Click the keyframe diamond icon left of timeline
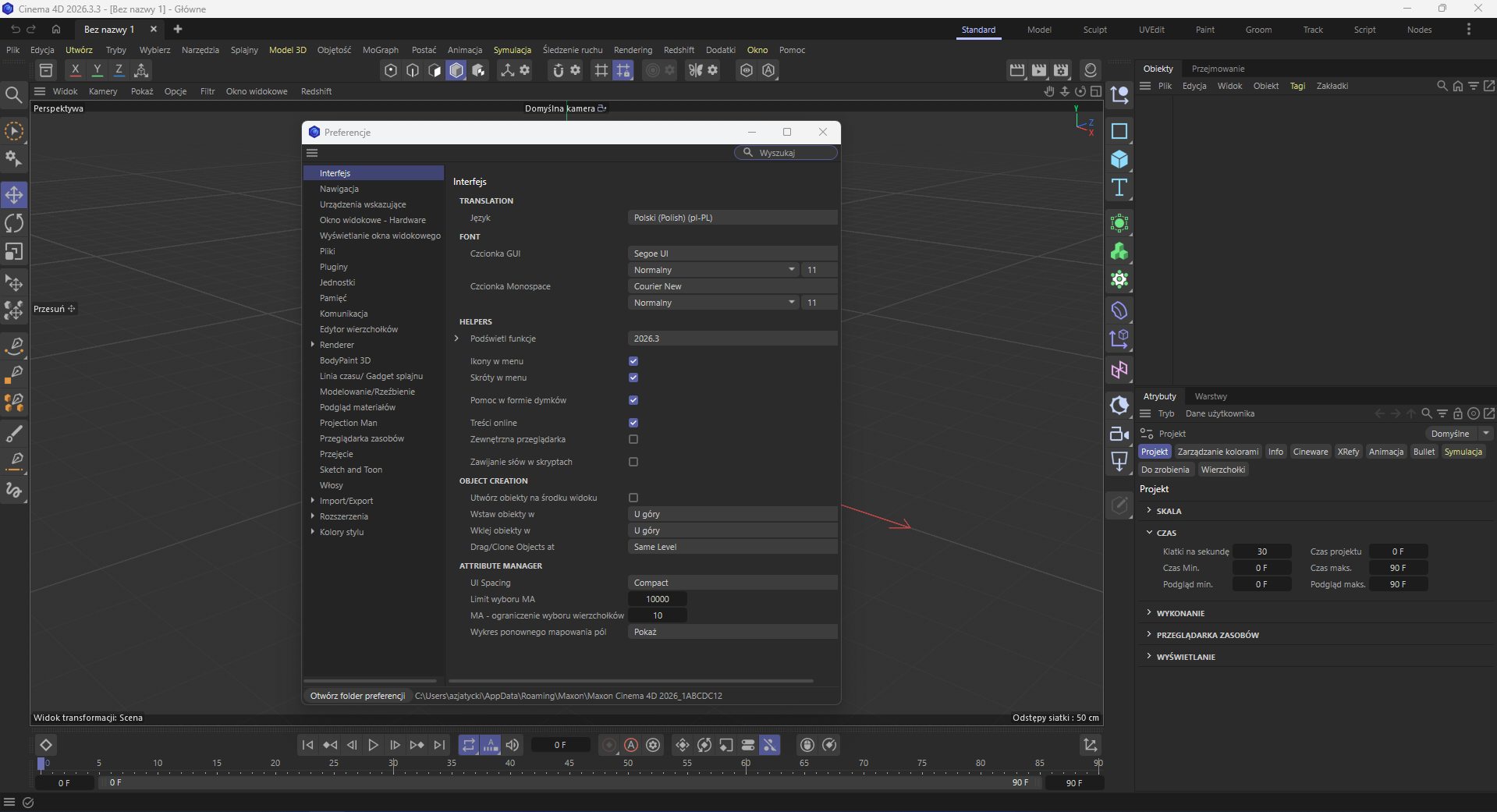The height and width of the screenshot is (812, 1497). coord(46,745)
